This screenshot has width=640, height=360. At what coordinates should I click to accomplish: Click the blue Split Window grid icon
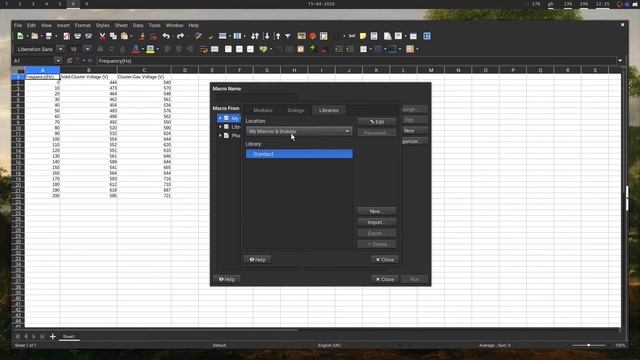pyautogui.click(x=427, y=36)
